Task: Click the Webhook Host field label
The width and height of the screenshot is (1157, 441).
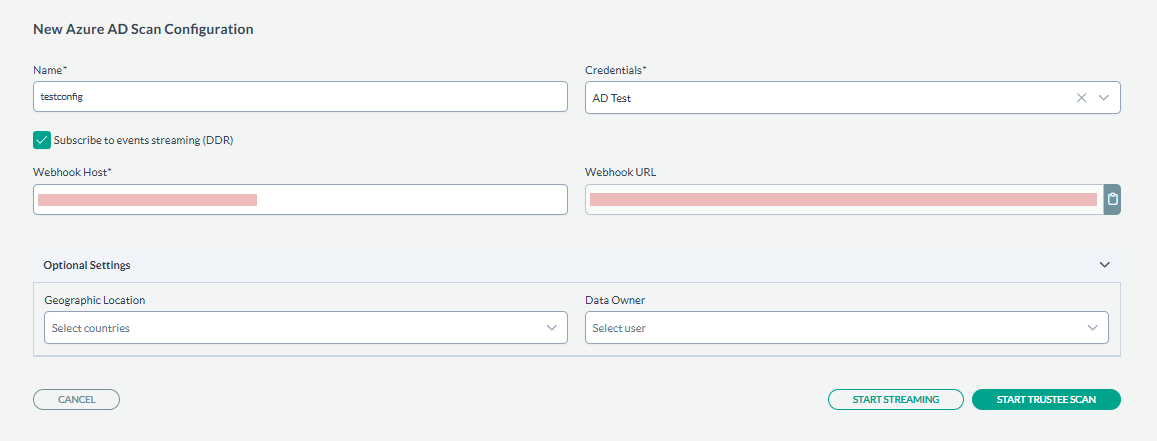Action: [72, 172]
